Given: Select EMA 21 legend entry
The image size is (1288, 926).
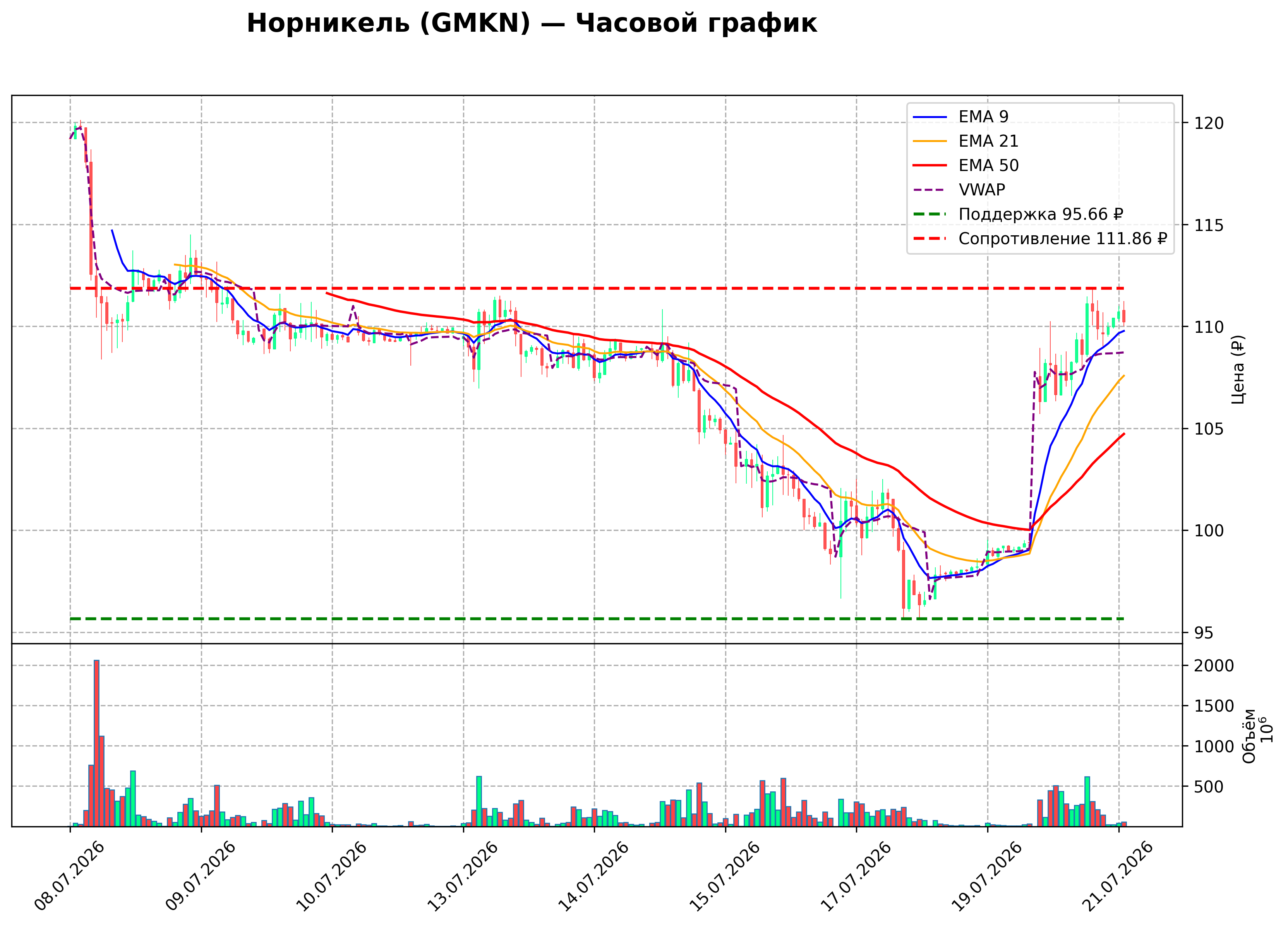Looking at the screenshot, I should (966, 141).
